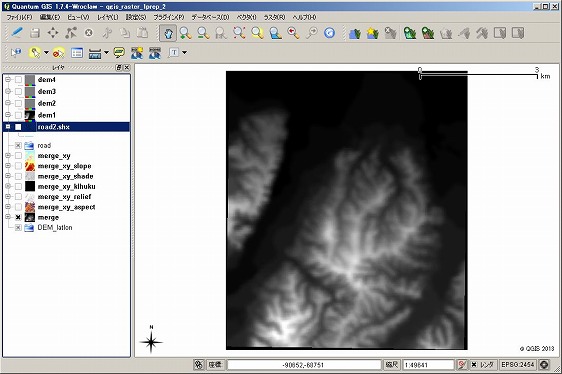Select the Identify Features tool

(x=16, y=53)
